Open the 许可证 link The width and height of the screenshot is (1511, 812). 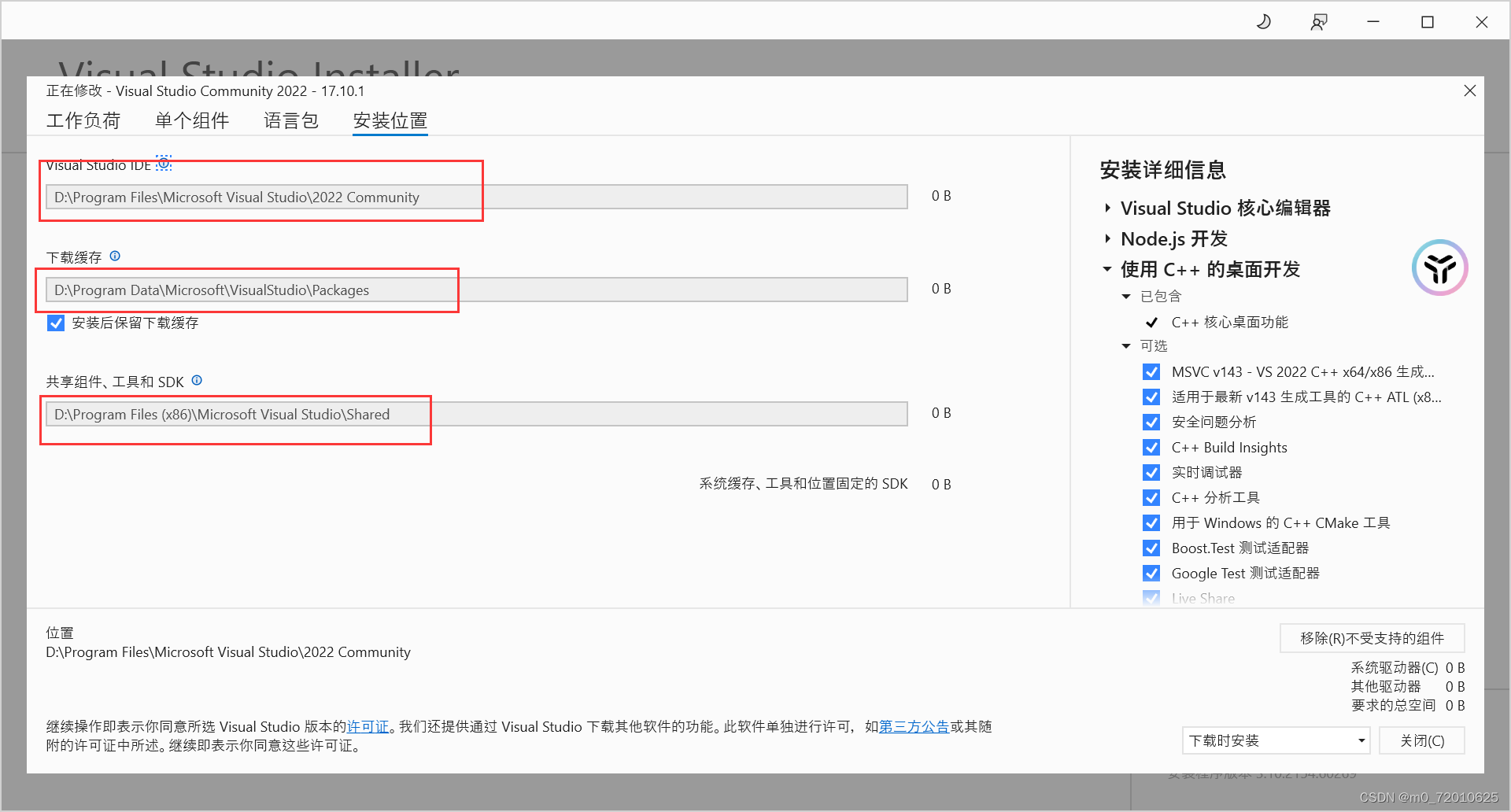(x=368, y=726)
